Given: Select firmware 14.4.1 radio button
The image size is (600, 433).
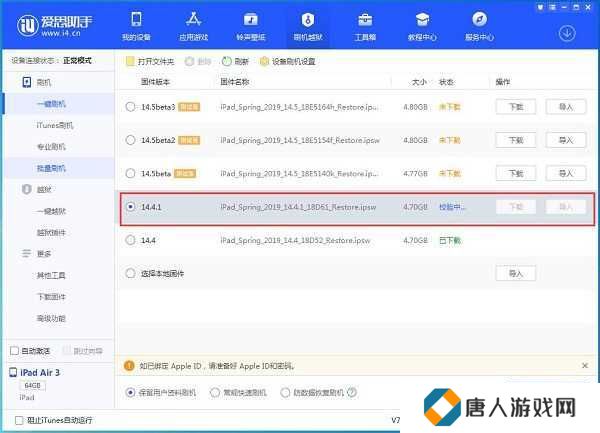Looking at the screenshot, I should [x=130, y=207].
